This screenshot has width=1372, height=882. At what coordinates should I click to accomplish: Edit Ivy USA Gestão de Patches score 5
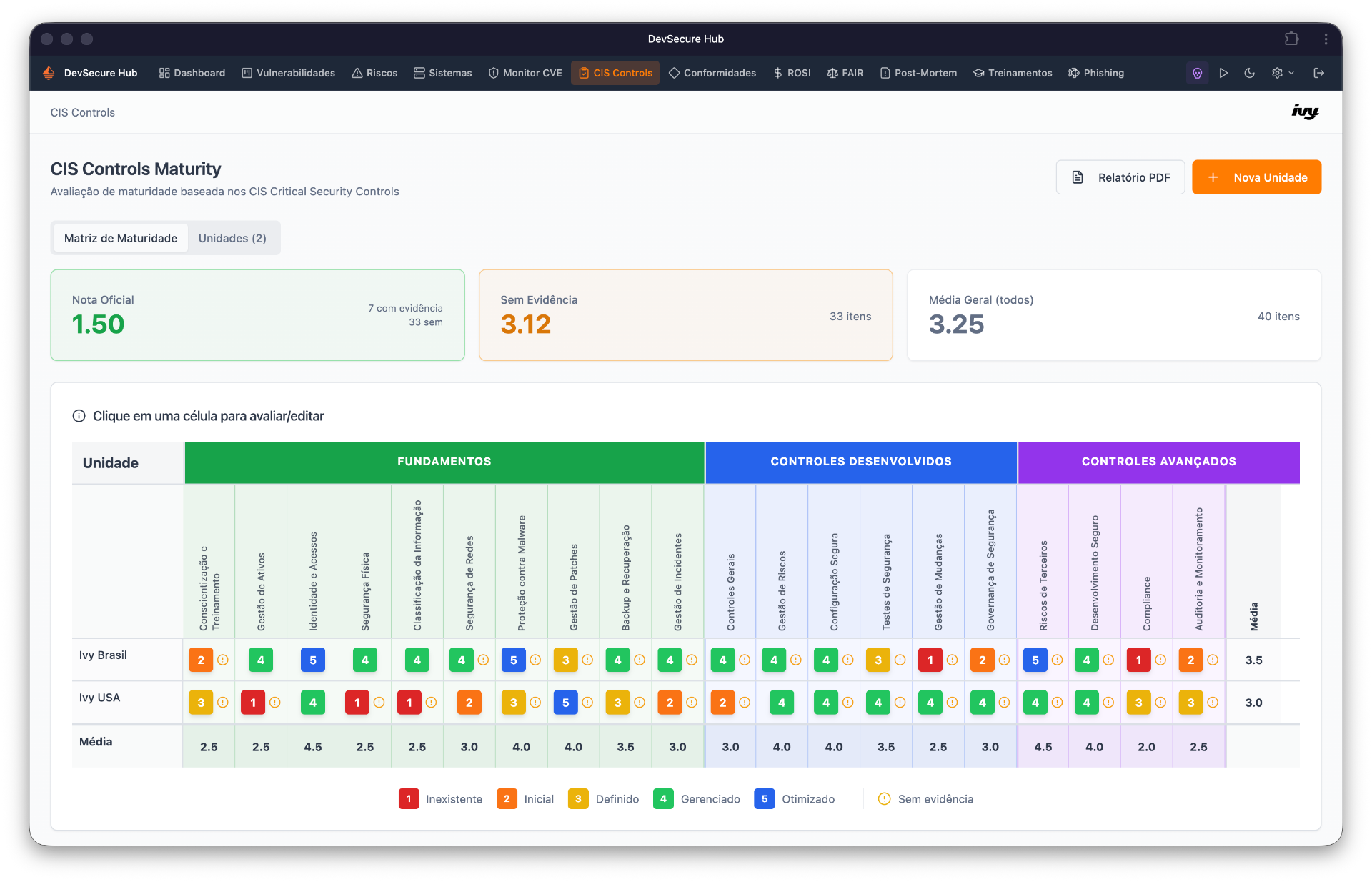point(566,703)
